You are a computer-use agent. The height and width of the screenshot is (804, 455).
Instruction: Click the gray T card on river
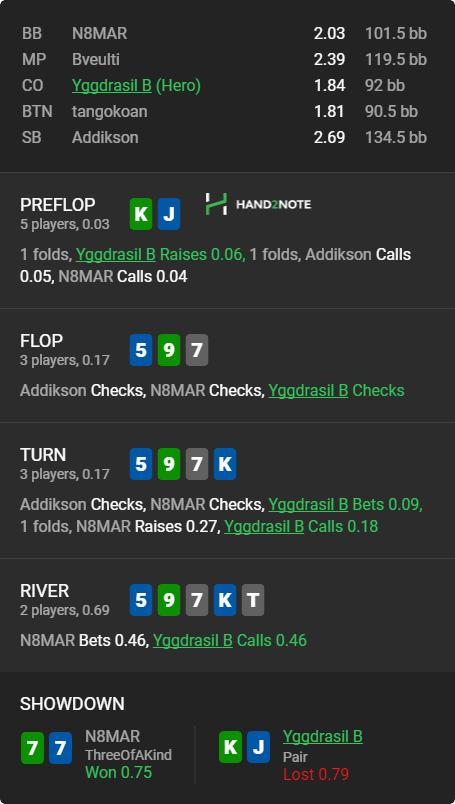pos(253,600)
